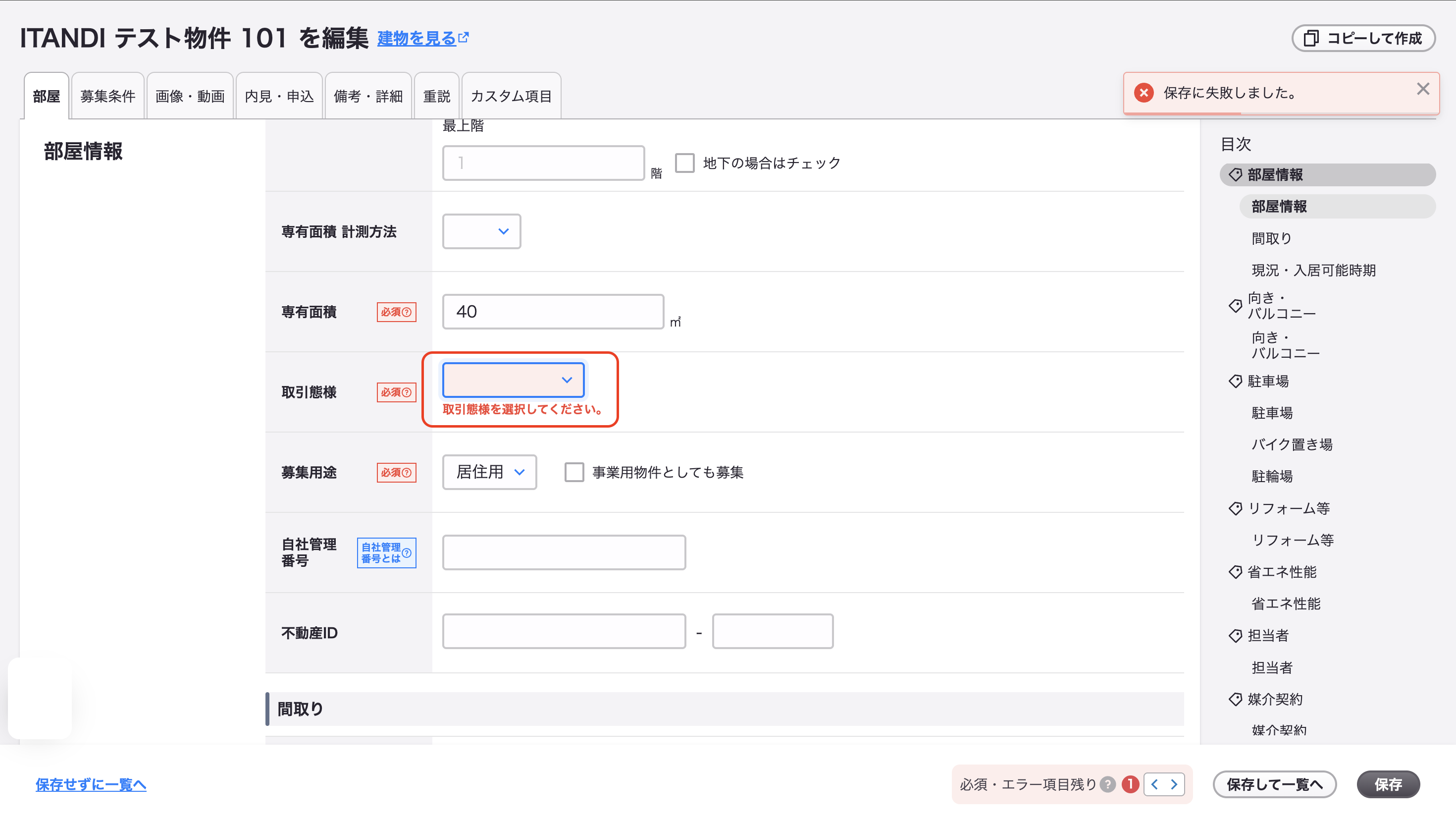This screenshot has height=824, width=1456.
Task: Switch to the 内見・申込 tab
Action: click(279, 96)
